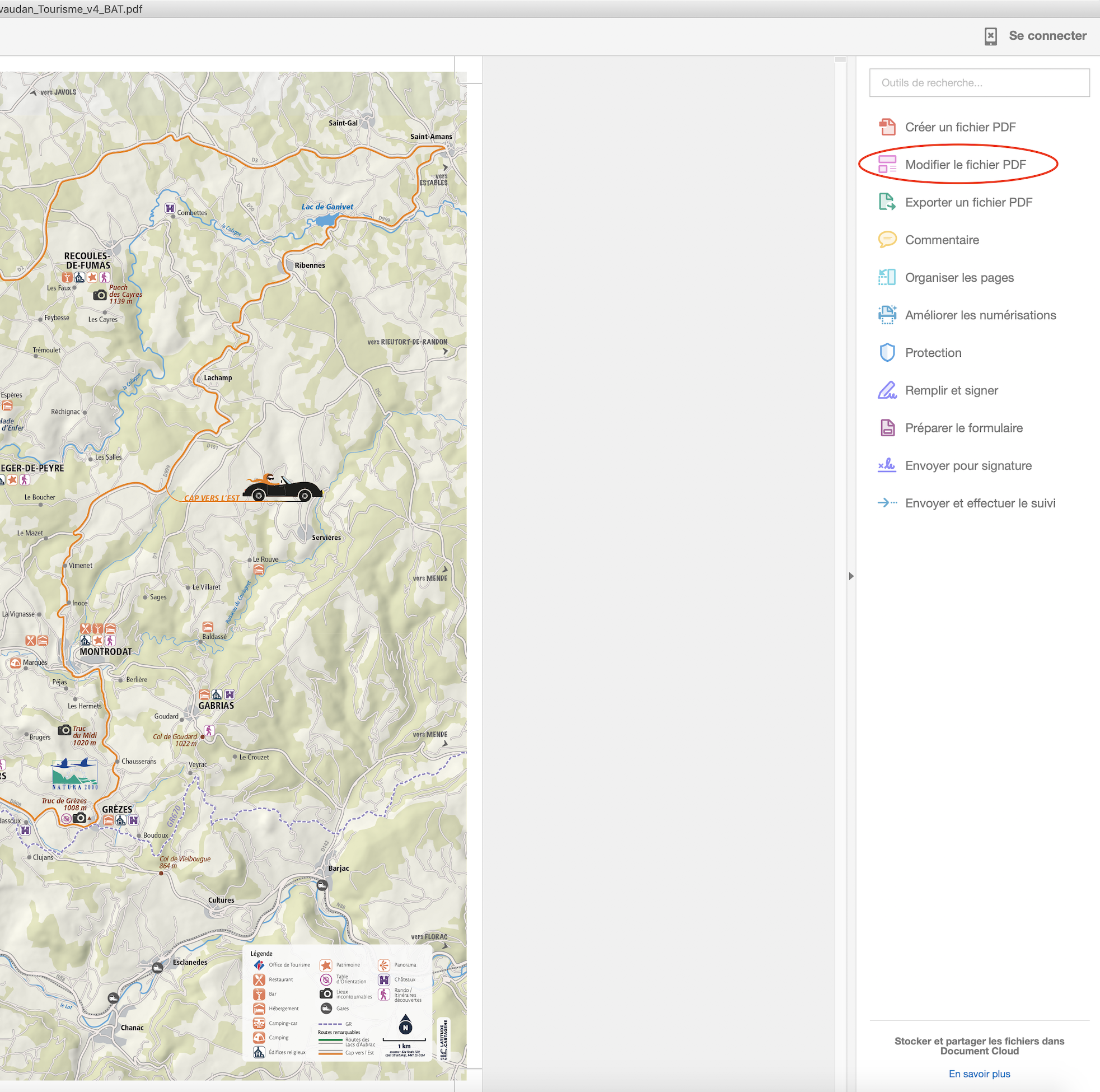Viewport: 1100px width, 1092px height.
Task: Select the Commentaire tool label
Action: tap(942, 240)
